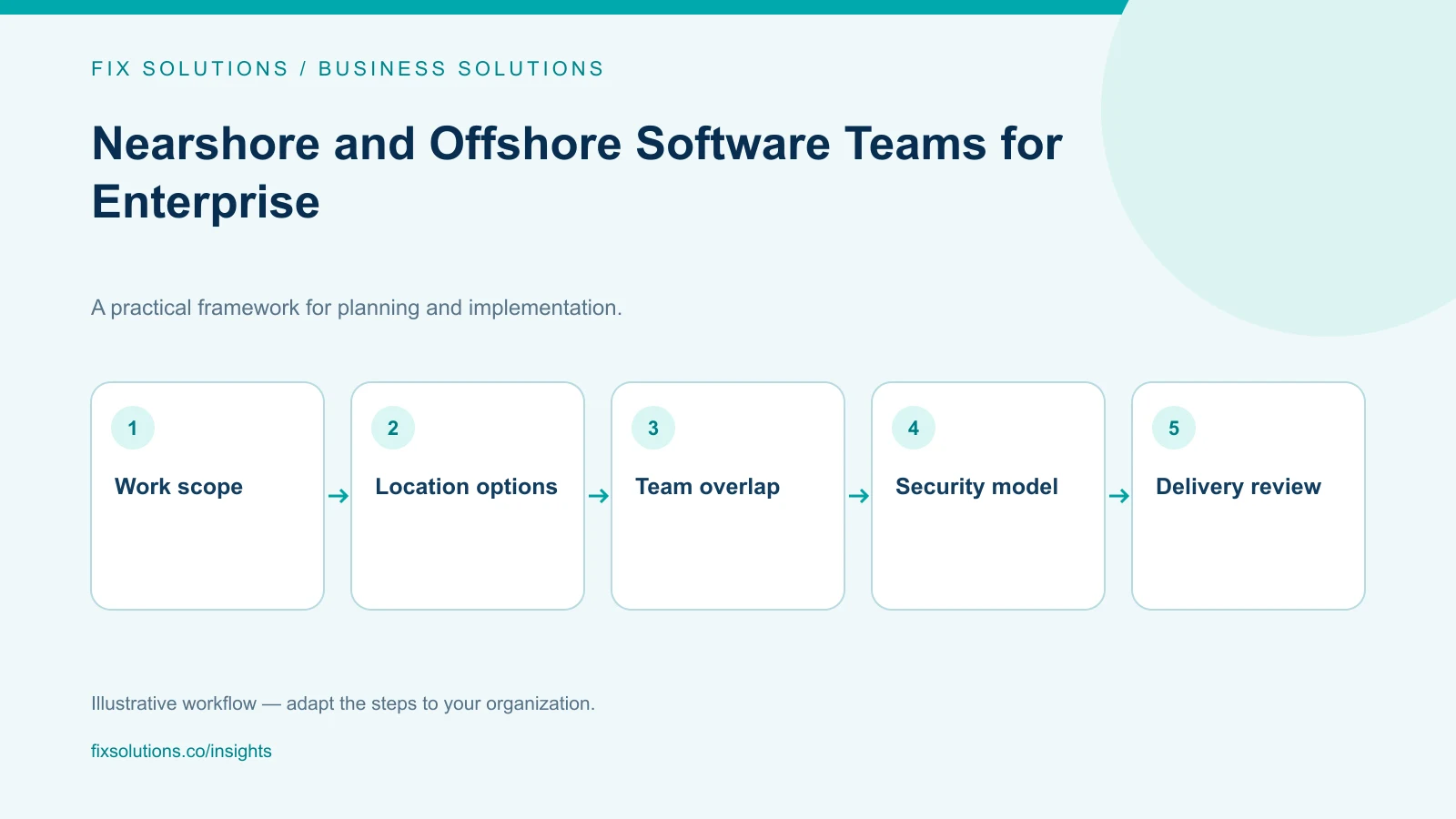Image resolution: width=1456 pixels, height=819 pixels.
Task: Click the Fix Solutions / Business Solutions breadcrumb
Action: [348, 69]
